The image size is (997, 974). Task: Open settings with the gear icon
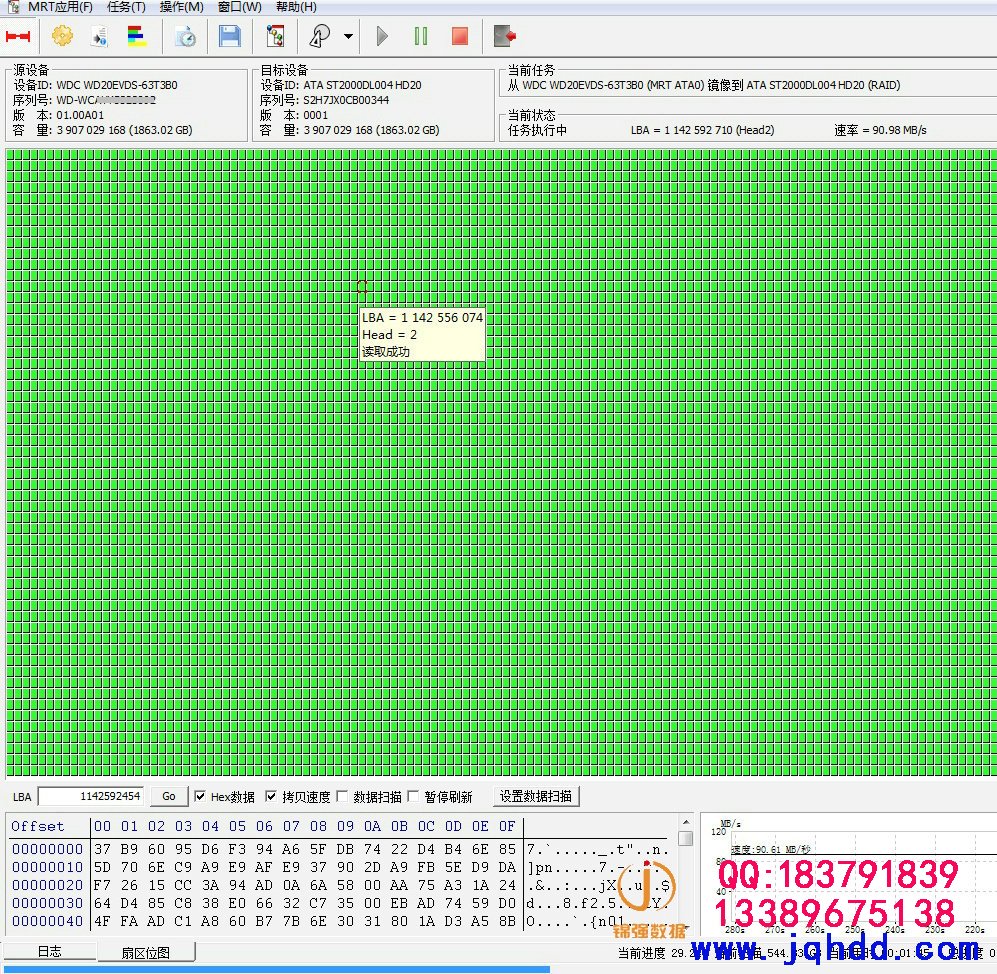pyautogui.click(x=62, y=37)
